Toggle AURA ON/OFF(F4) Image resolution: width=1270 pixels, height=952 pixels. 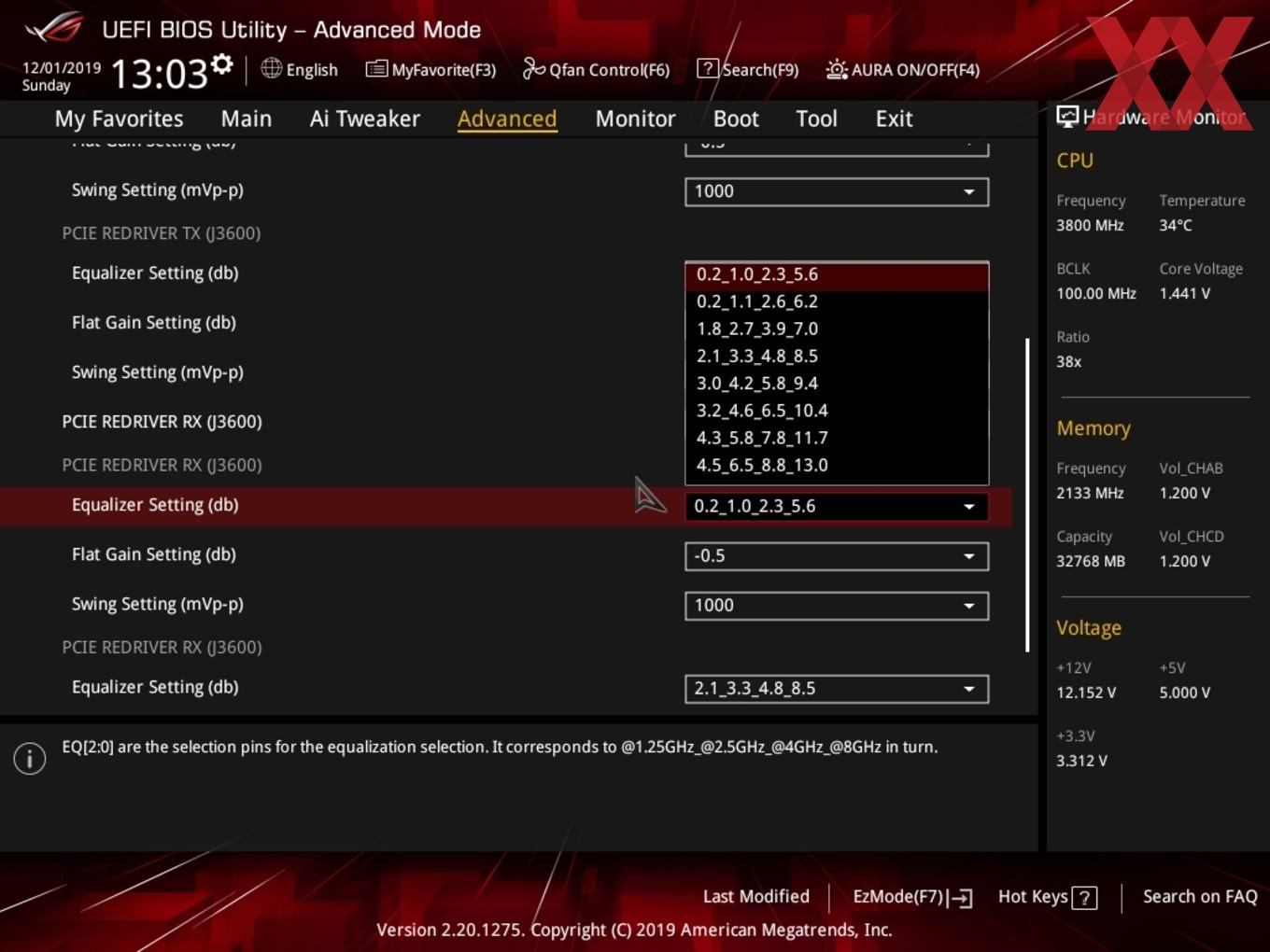tap(903, 69)
